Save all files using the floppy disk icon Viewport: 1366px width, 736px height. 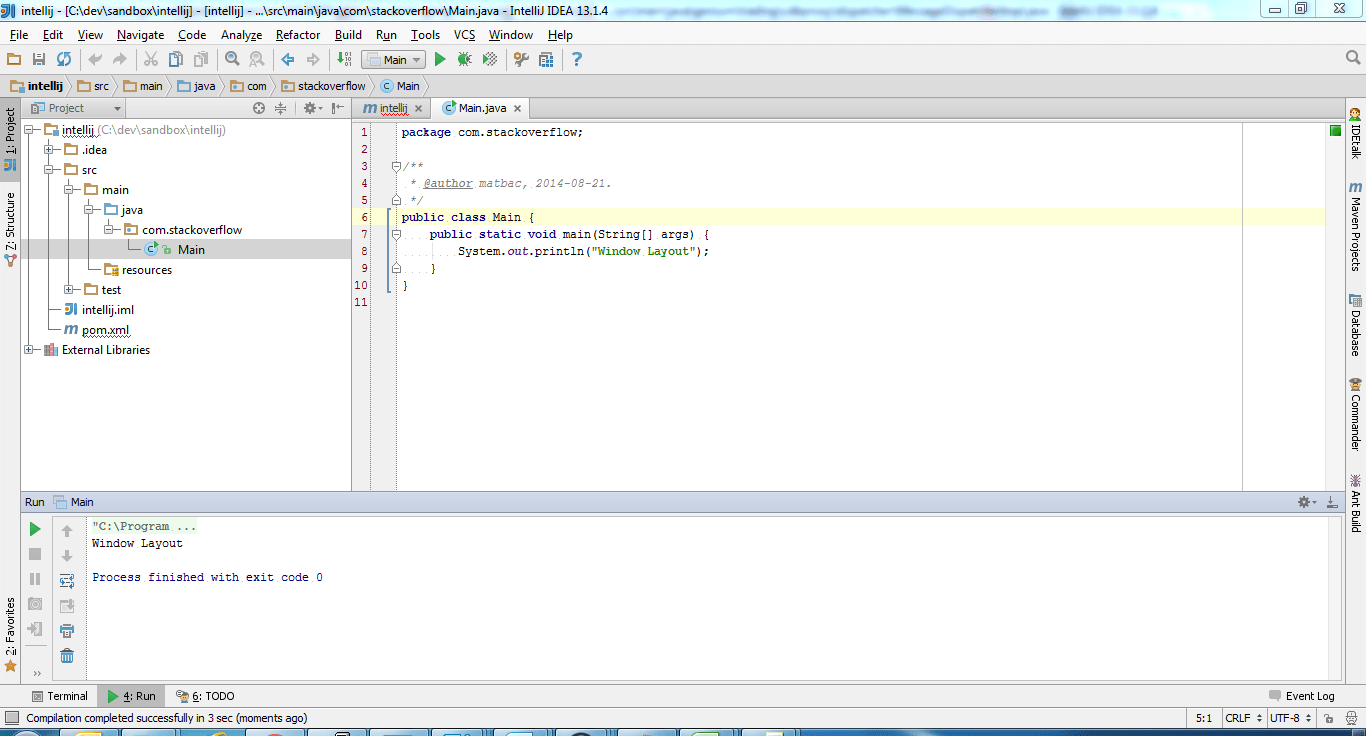tap(39, 60)
